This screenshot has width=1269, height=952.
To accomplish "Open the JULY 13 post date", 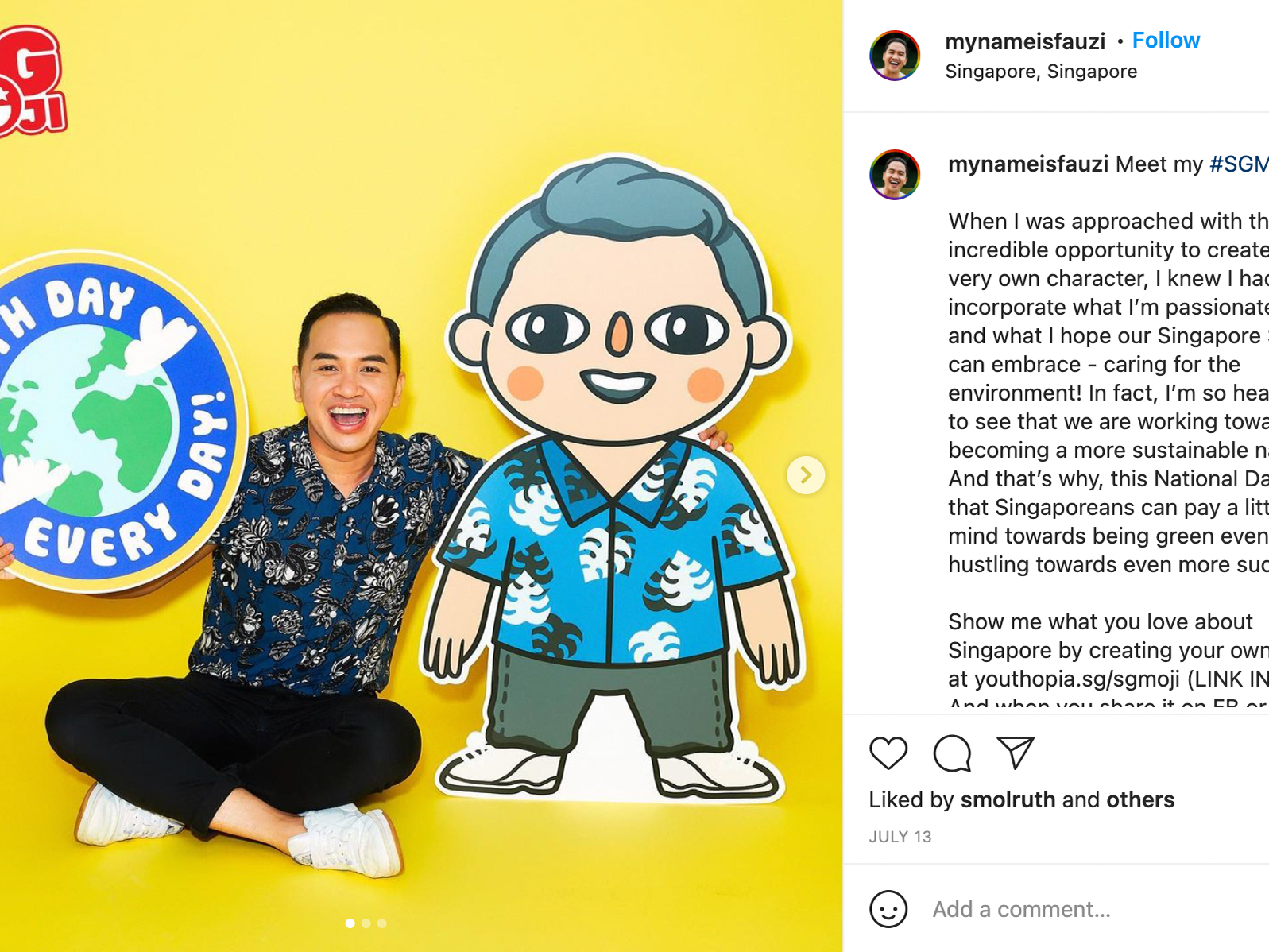I will coord(900,837).
